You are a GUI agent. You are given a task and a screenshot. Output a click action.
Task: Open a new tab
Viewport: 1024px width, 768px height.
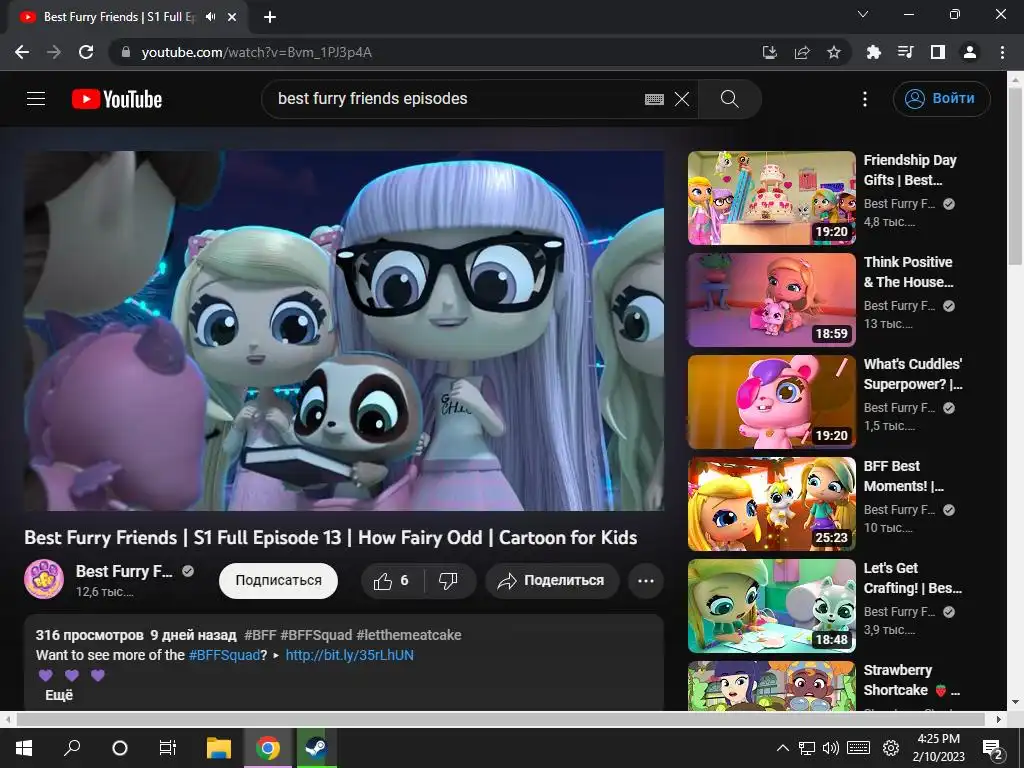click(x=270, y=17)
